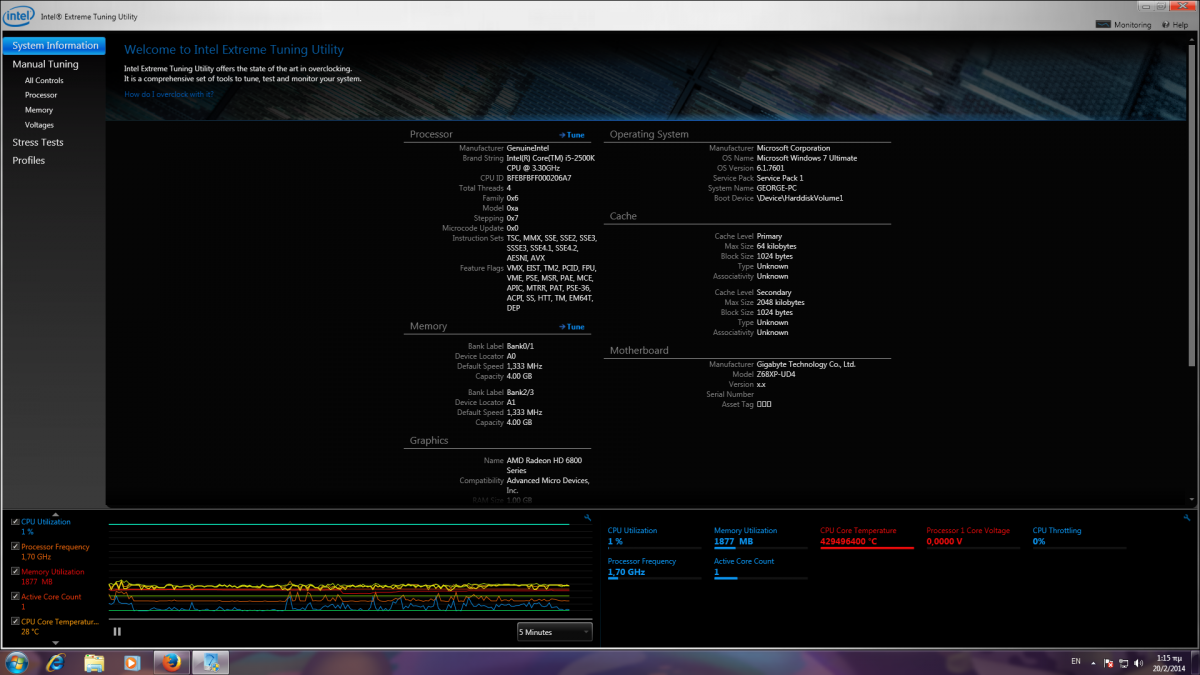This screenshot has width=1200, height=675.
Task: Open the Stress Tests section
Action: tap(38, 142)
